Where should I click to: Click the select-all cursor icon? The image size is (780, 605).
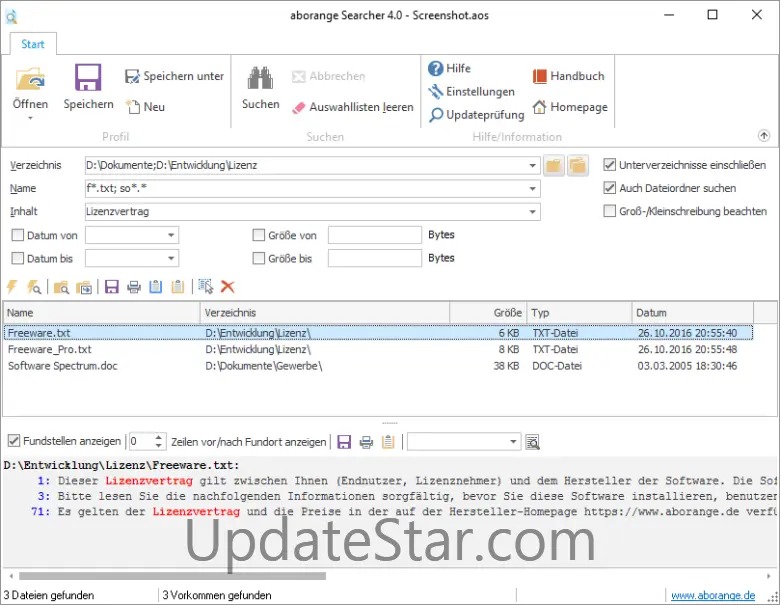205,287
